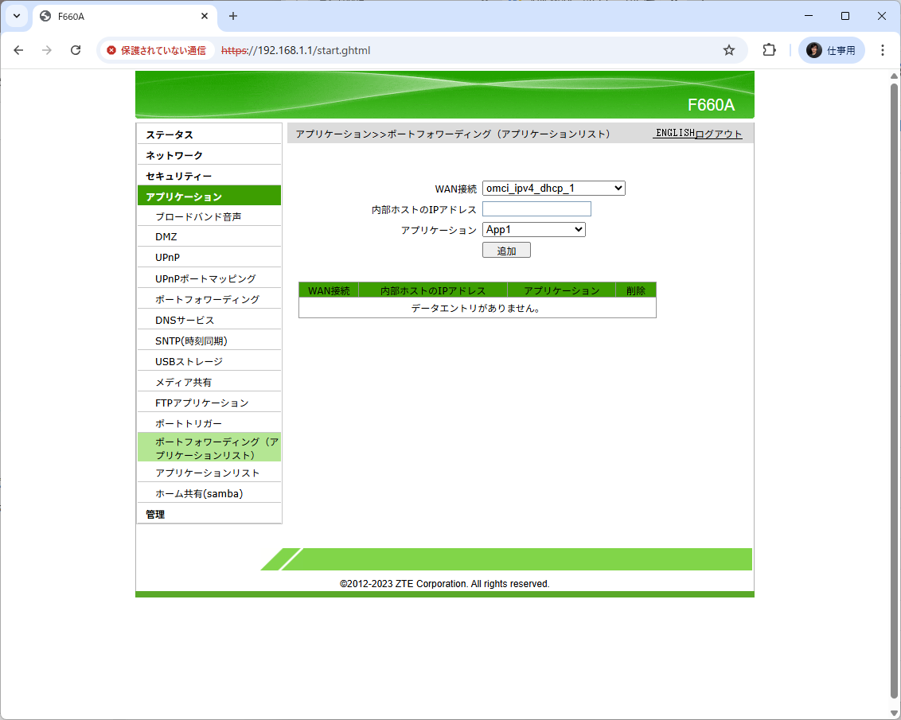The image size is (901, 720).
Task: Open the tab search chevron
Action: (x=17, y=16)
